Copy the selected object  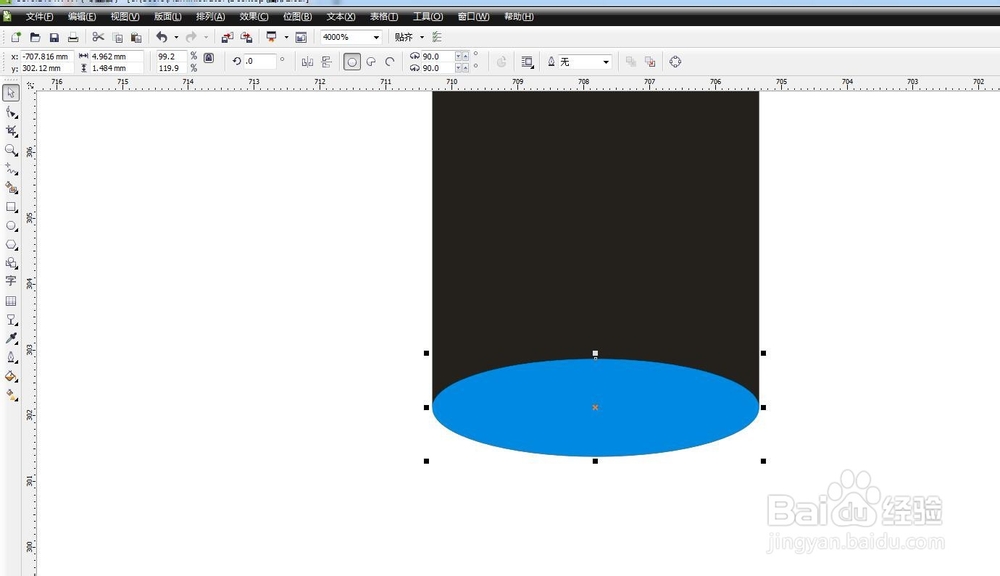click(x=117, y=37)
